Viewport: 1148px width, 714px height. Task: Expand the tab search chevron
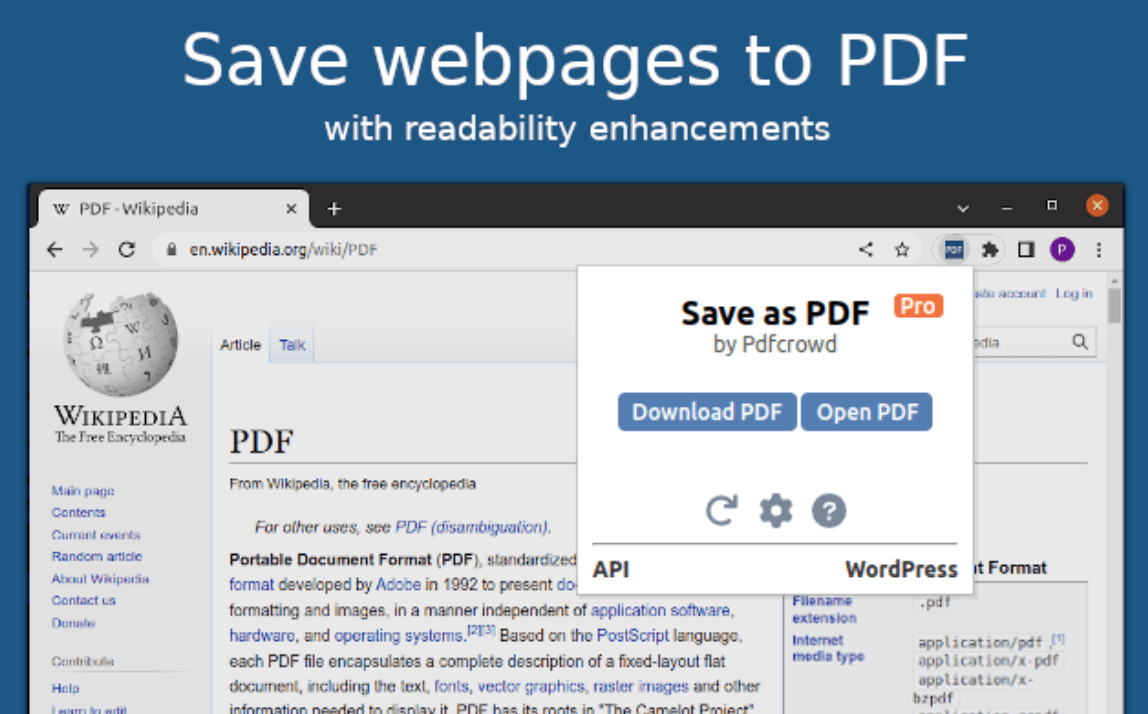click(963, 209)
